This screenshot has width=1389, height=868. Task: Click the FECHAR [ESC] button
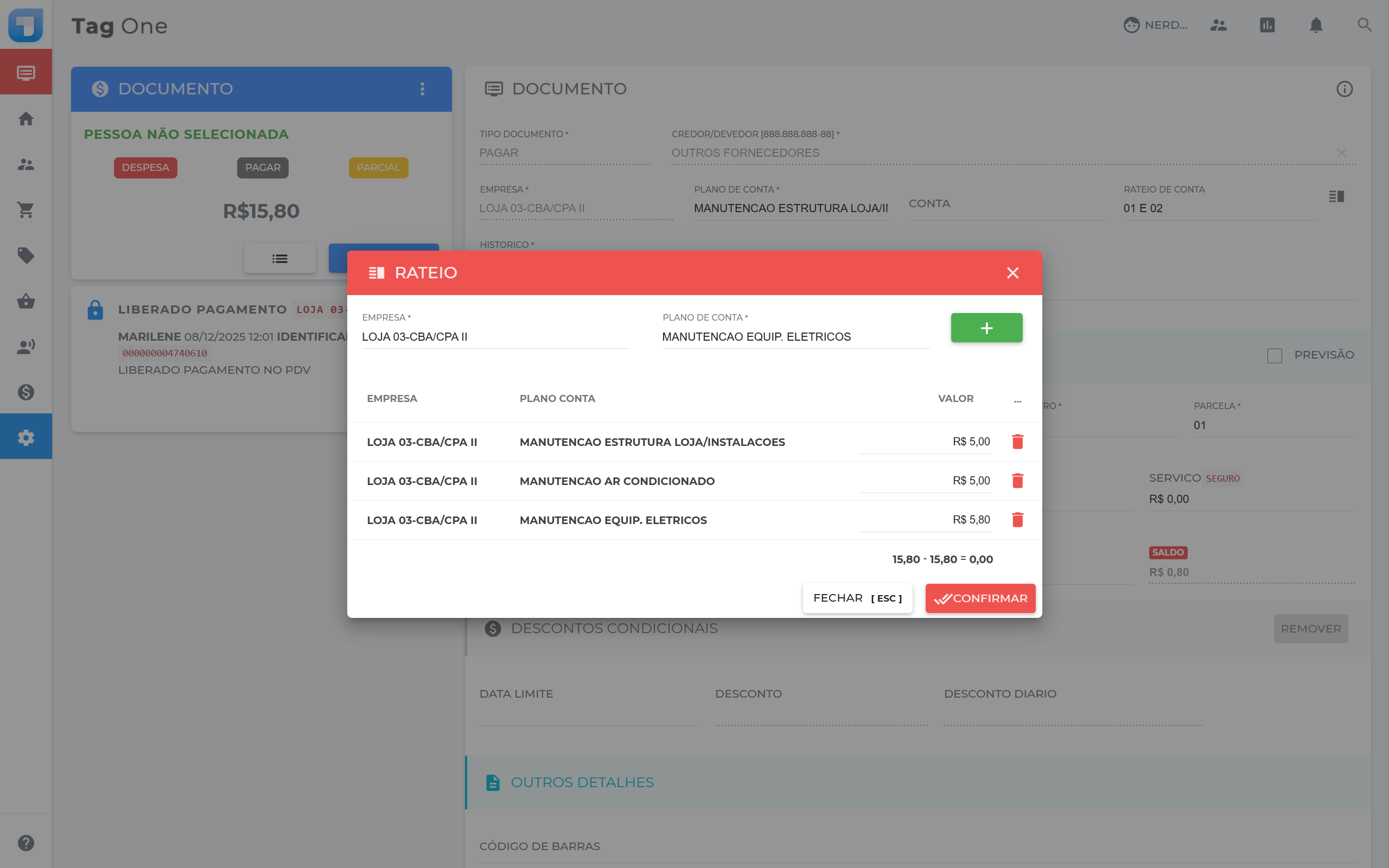[x=857, y=598]
